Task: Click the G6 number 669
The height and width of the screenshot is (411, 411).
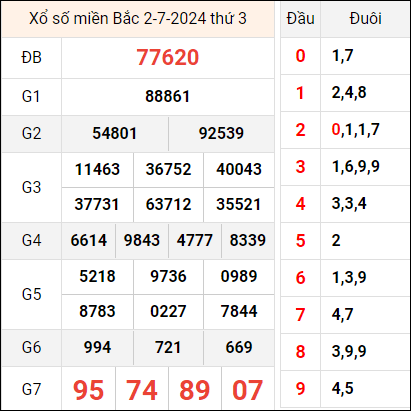Action: point(239,348)
